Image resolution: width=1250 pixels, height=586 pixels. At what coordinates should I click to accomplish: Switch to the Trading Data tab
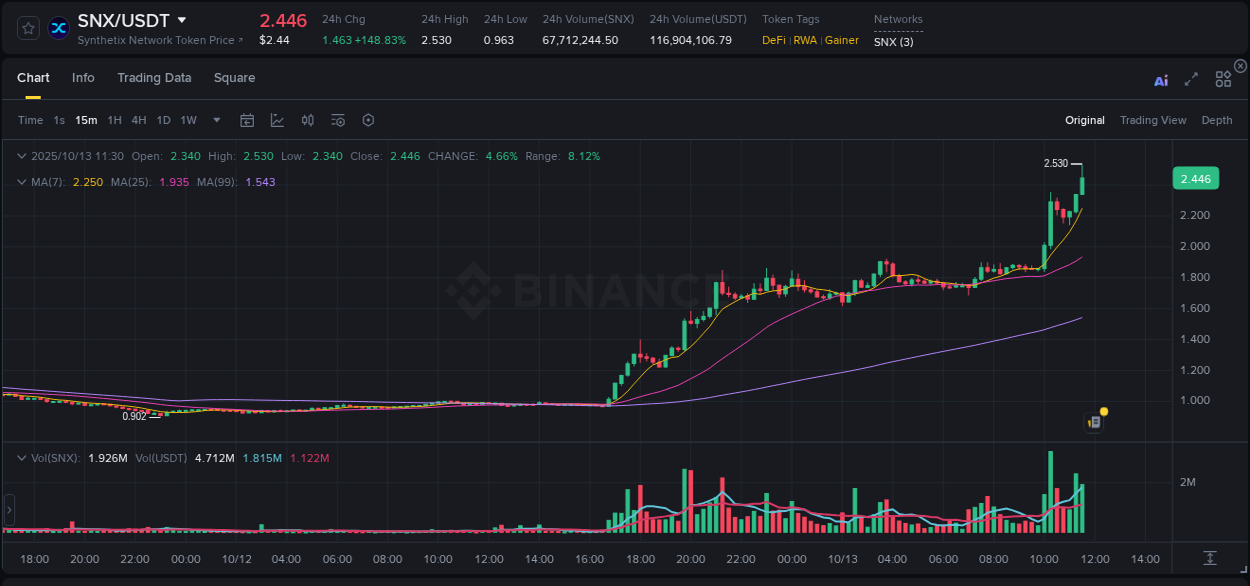154,77
